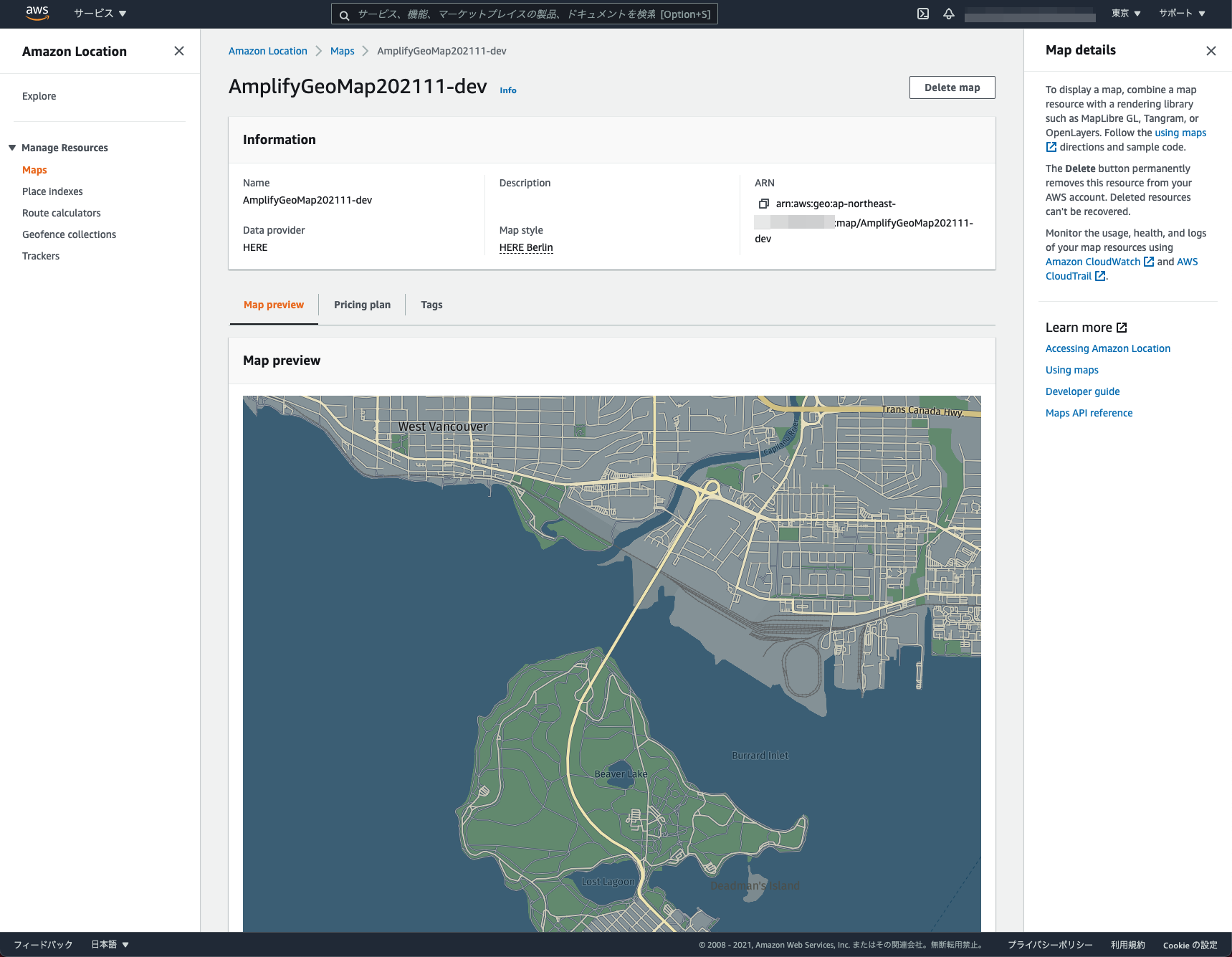Open the 利用規約 terms link

(x=1128, y=945)
